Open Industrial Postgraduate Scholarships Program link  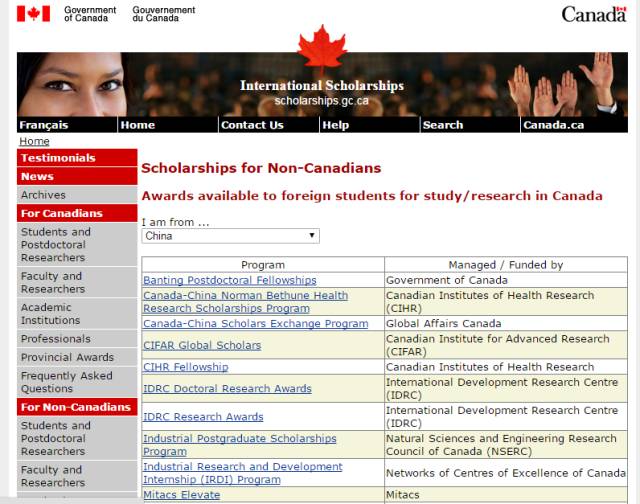click(x=240, y=445)
